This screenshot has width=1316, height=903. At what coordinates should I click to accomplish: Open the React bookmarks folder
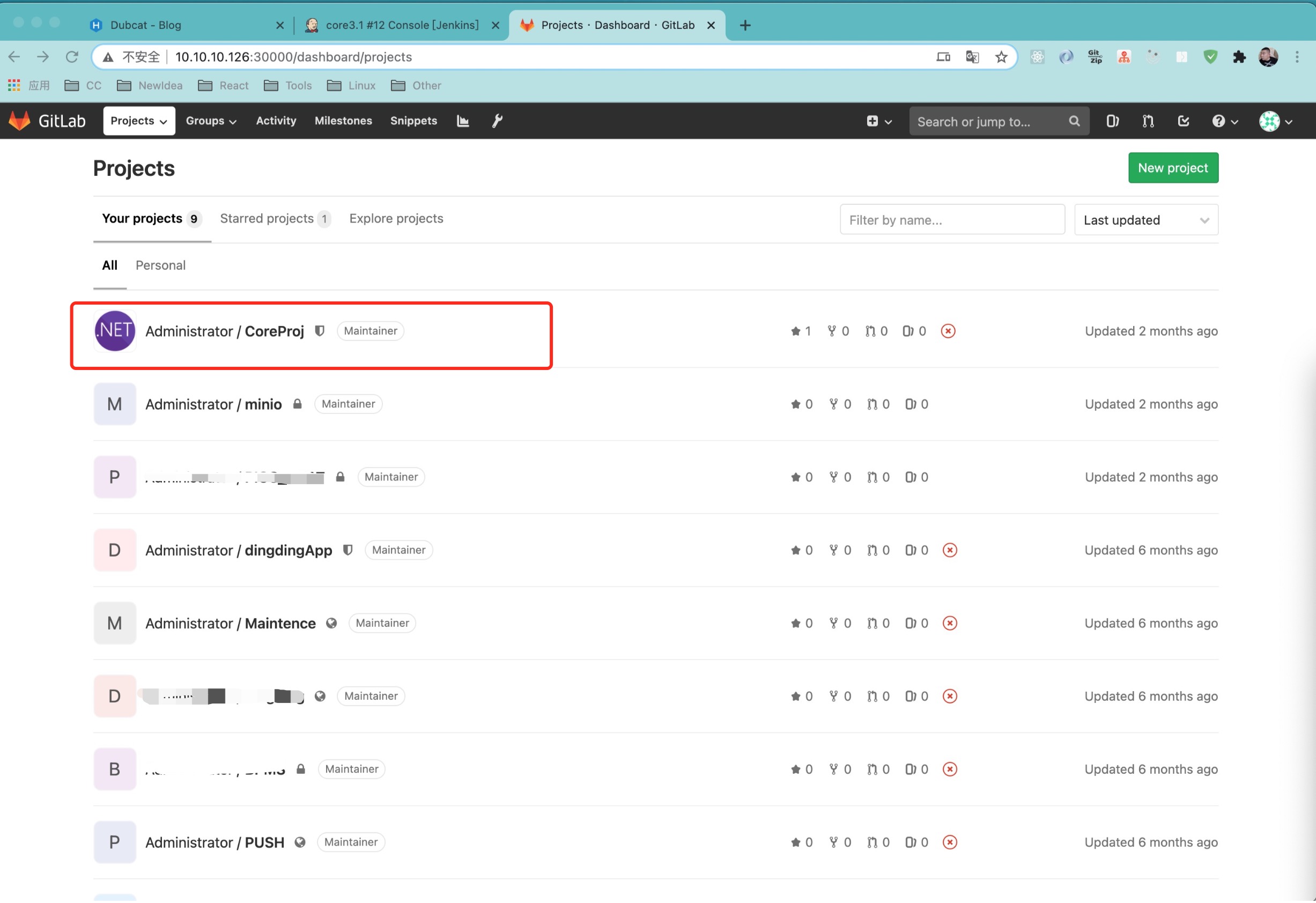coord(223,85)
